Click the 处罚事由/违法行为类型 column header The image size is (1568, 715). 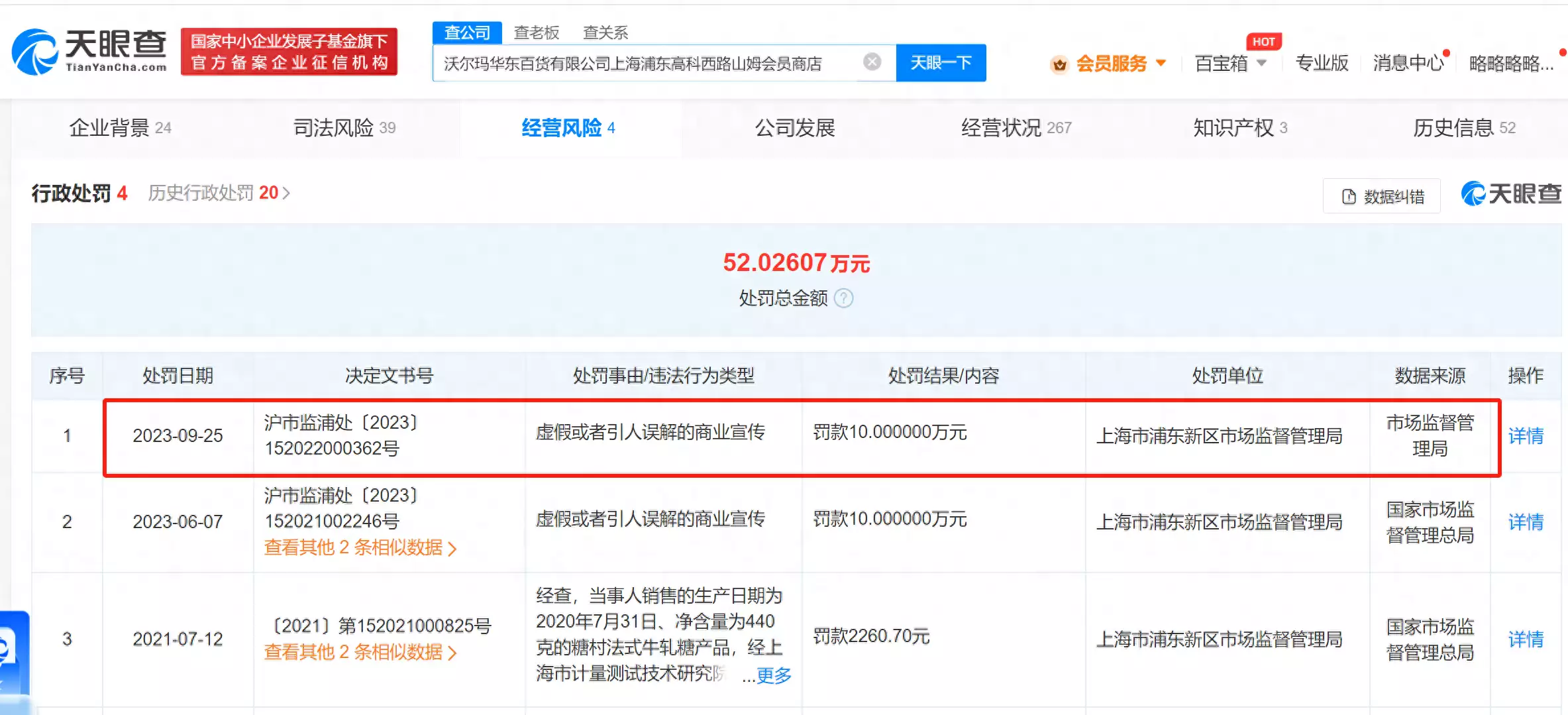pyautogui.click(x=663, y=376)
